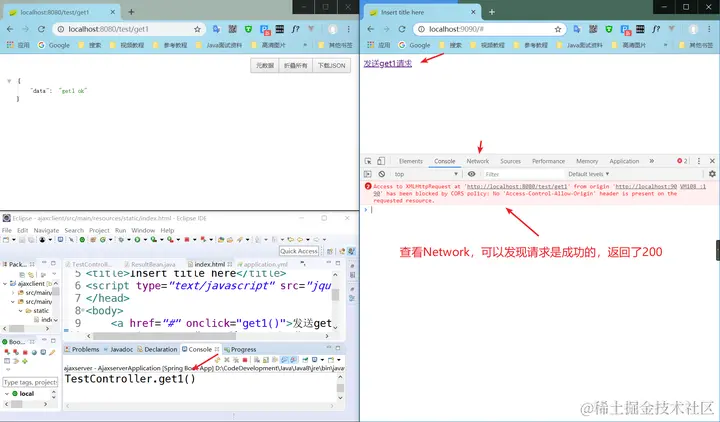Click the 下载JSON button
This screenshot has height=422, width=720.
pyautogui.click(x=332, y=66)
